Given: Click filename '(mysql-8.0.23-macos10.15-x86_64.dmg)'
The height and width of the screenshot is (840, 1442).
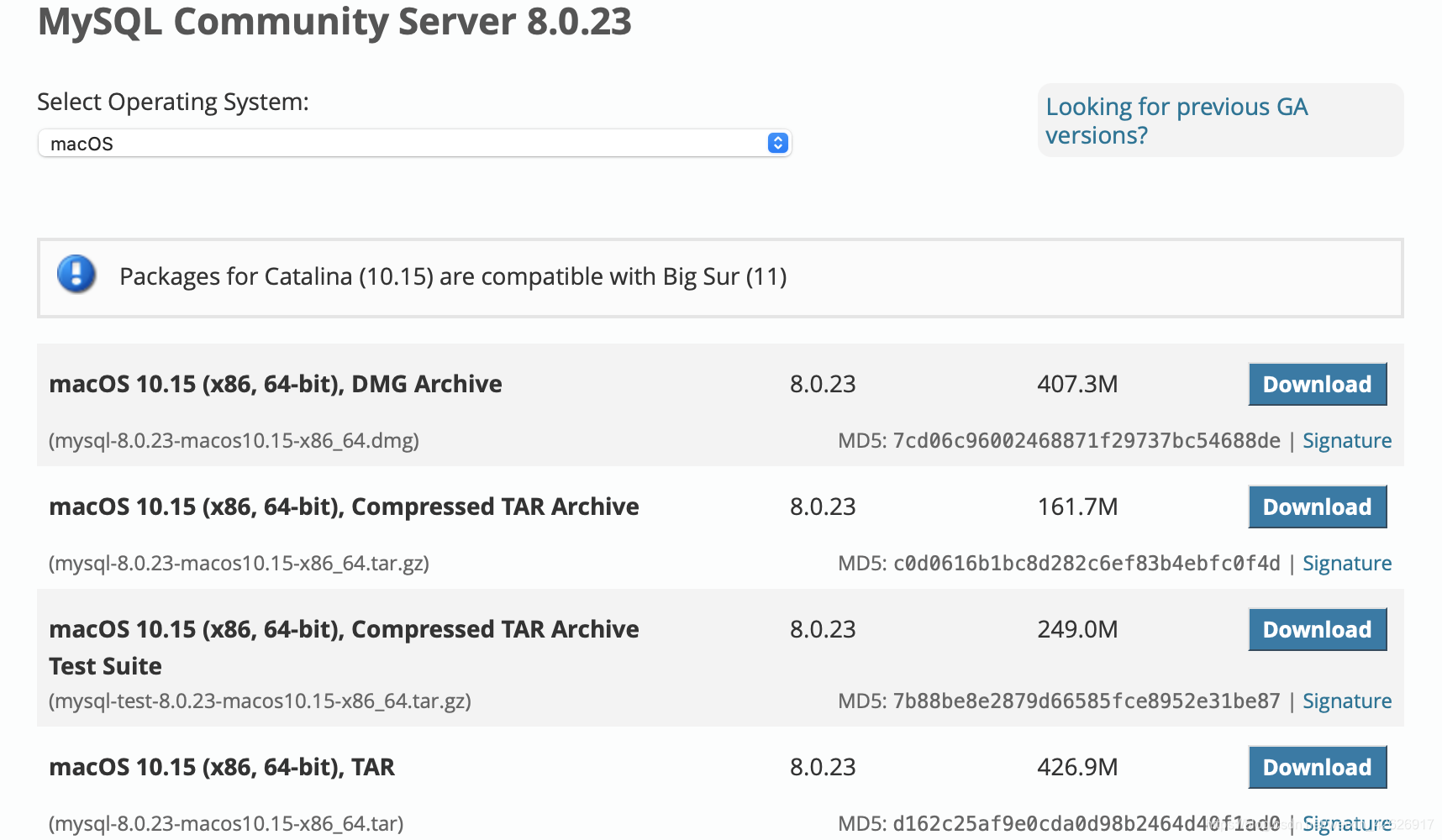Looking at the screenshot, I should click(x=234, y=441).
